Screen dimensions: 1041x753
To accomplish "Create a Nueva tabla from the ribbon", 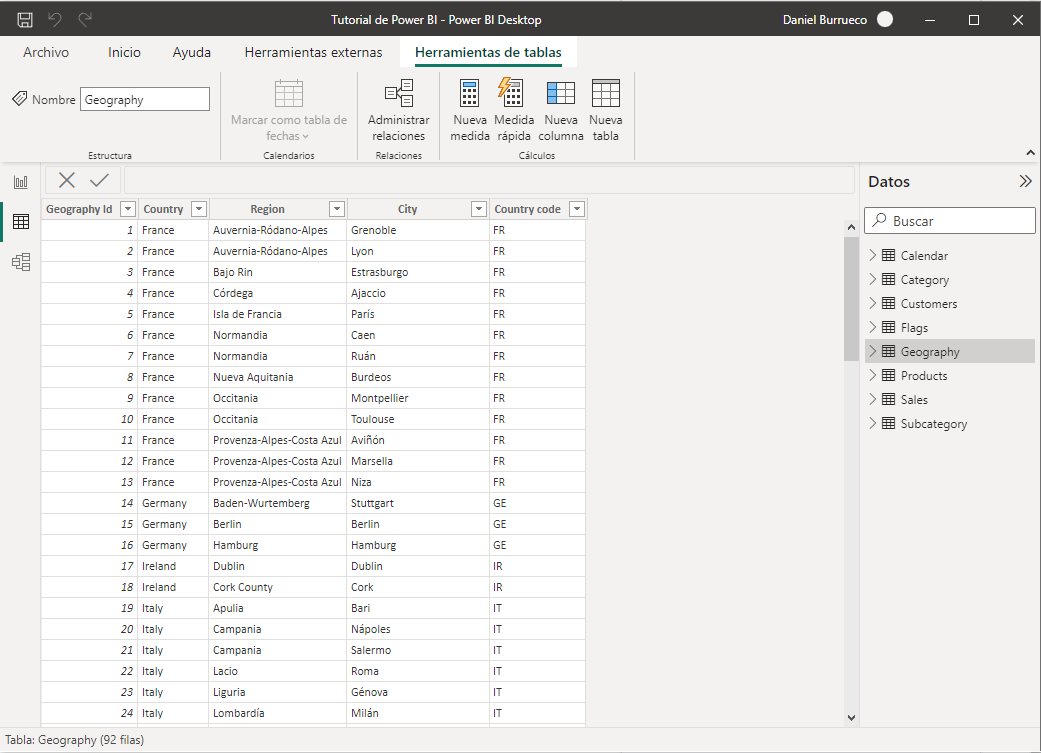I will point(605,94).
